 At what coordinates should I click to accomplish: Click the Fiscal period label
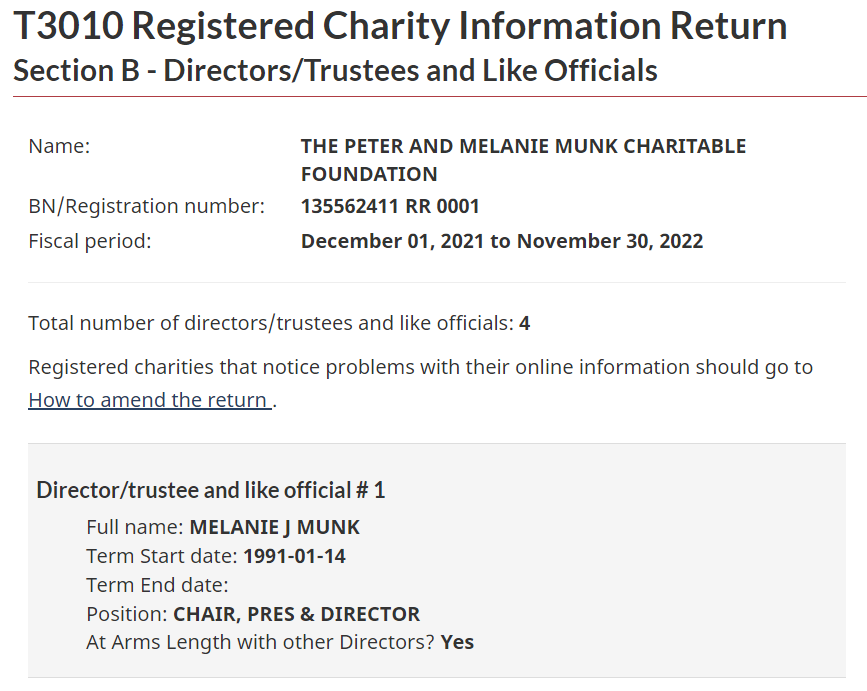coord(90,241)
